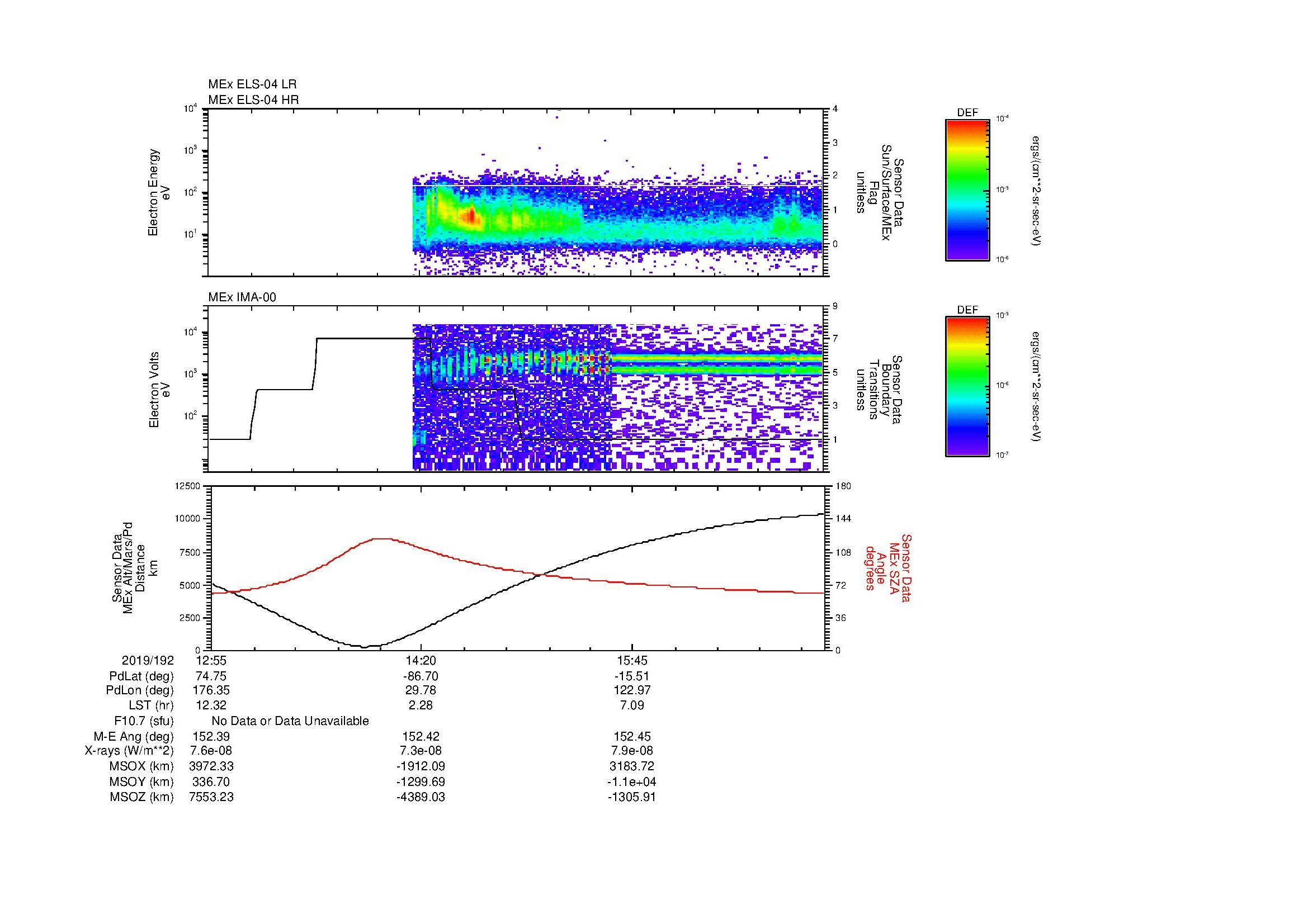Click the PdLat value '-15.51'
Image resolution: width=1308 pixels, height=924 pixels.
click(632, 676)
